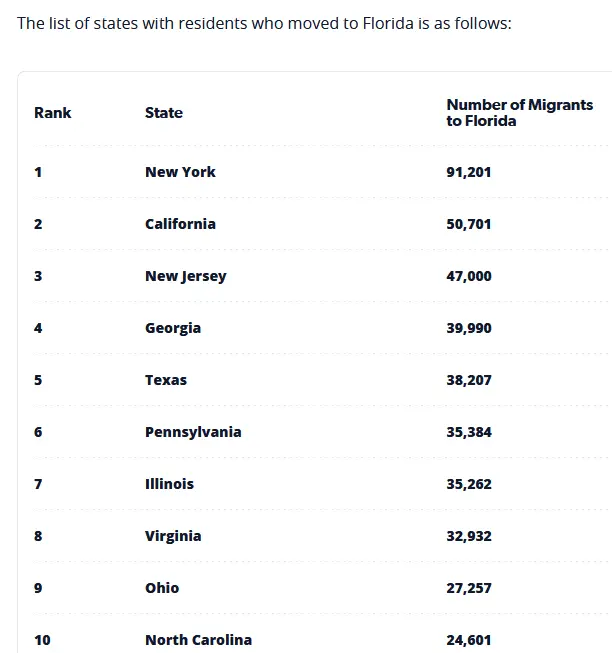The height and width of the screenshot is (653, 612).
Task: Click the Ohio state cell
Action: tap(162, 588)
